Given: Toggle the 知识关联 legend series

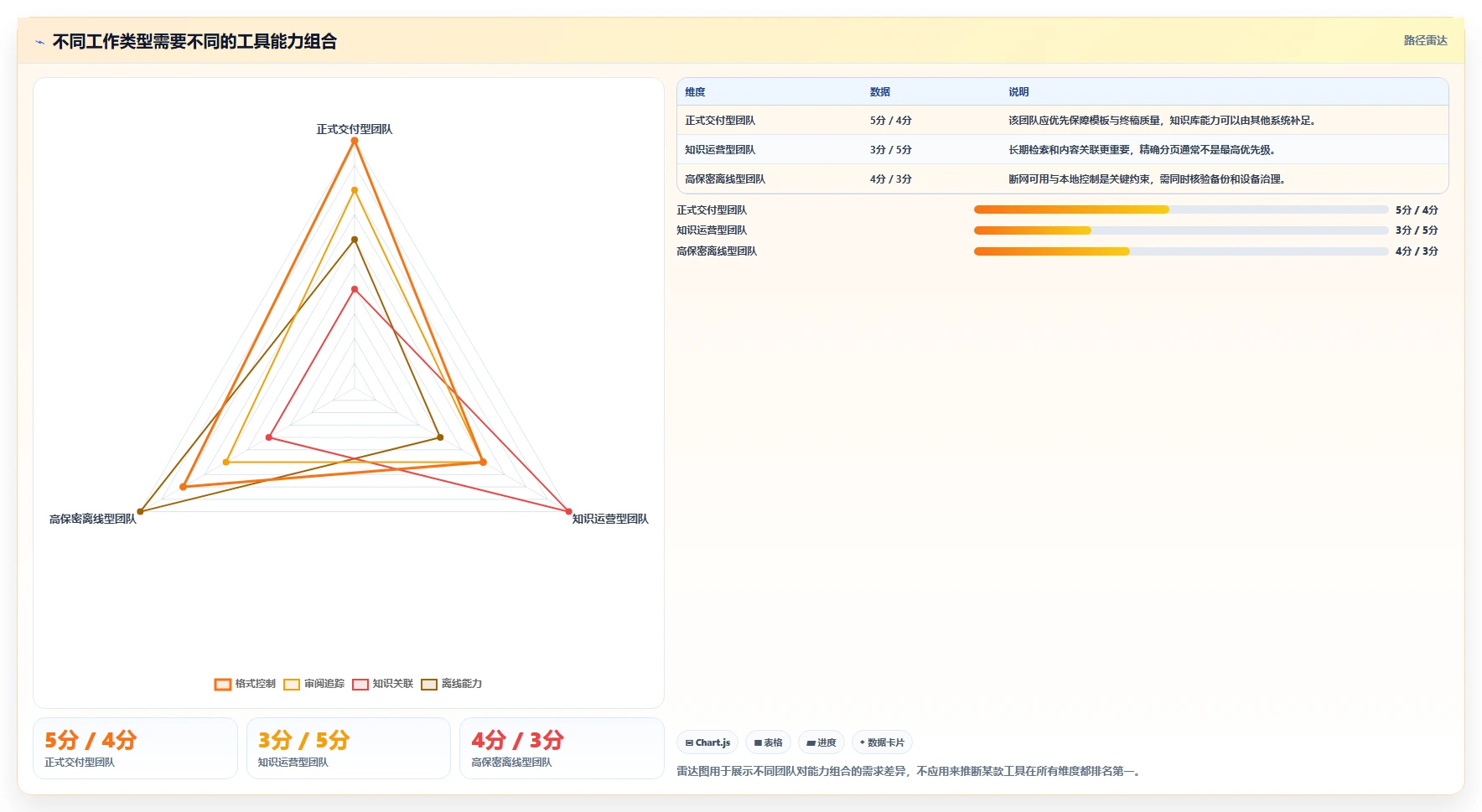Looking at the screenshot, I should tap(382, 684).
